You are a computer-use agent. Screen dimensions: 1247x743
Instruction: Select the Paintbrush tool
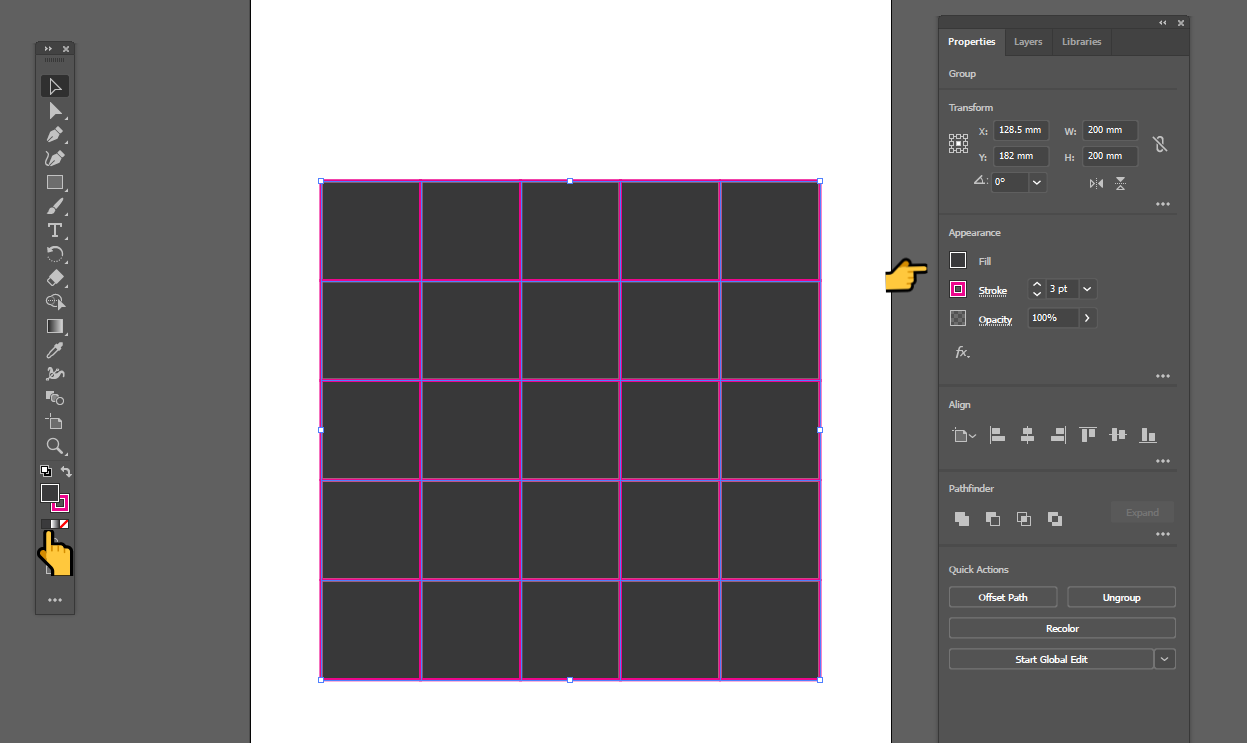click(x=55, y=206)
